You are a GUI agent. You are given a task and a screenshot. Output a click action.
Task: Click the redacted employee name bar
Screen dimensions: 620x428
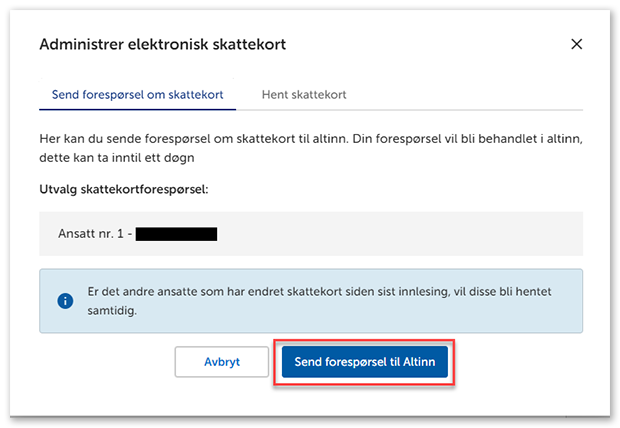176,234
